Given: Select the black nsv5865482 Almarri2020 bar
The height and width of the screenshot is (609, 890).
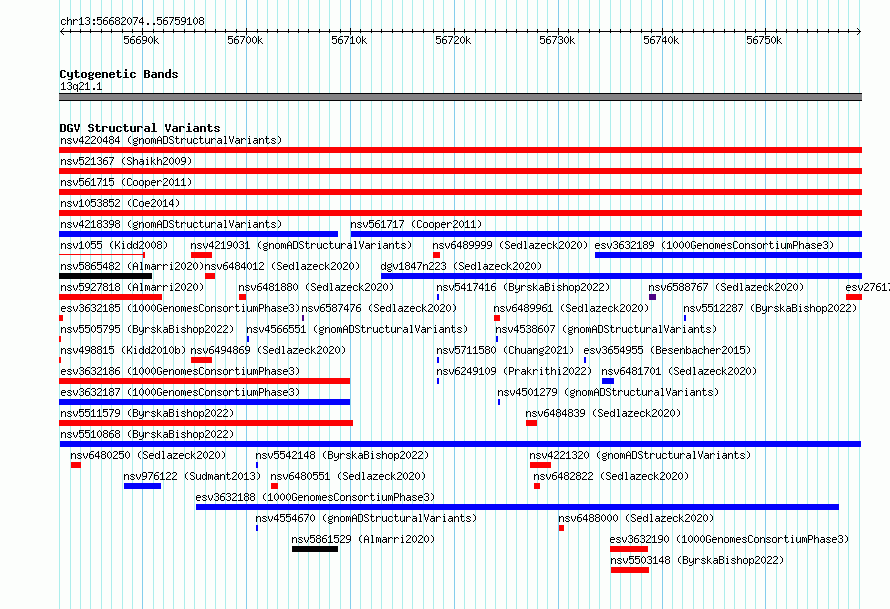Looking at the screenshot, I should coord(106,276).
